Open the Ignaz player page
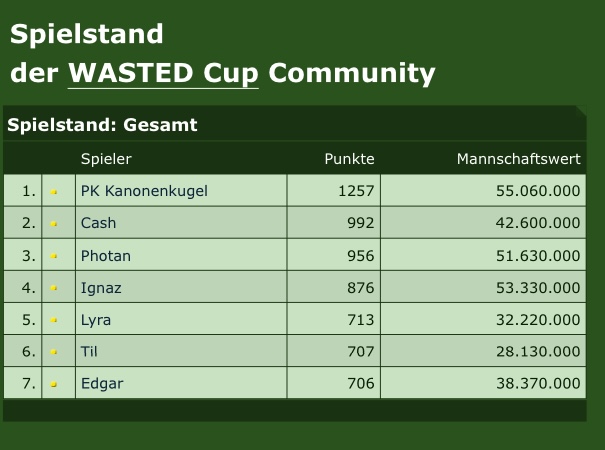605x450 pixels. [101, 288]
